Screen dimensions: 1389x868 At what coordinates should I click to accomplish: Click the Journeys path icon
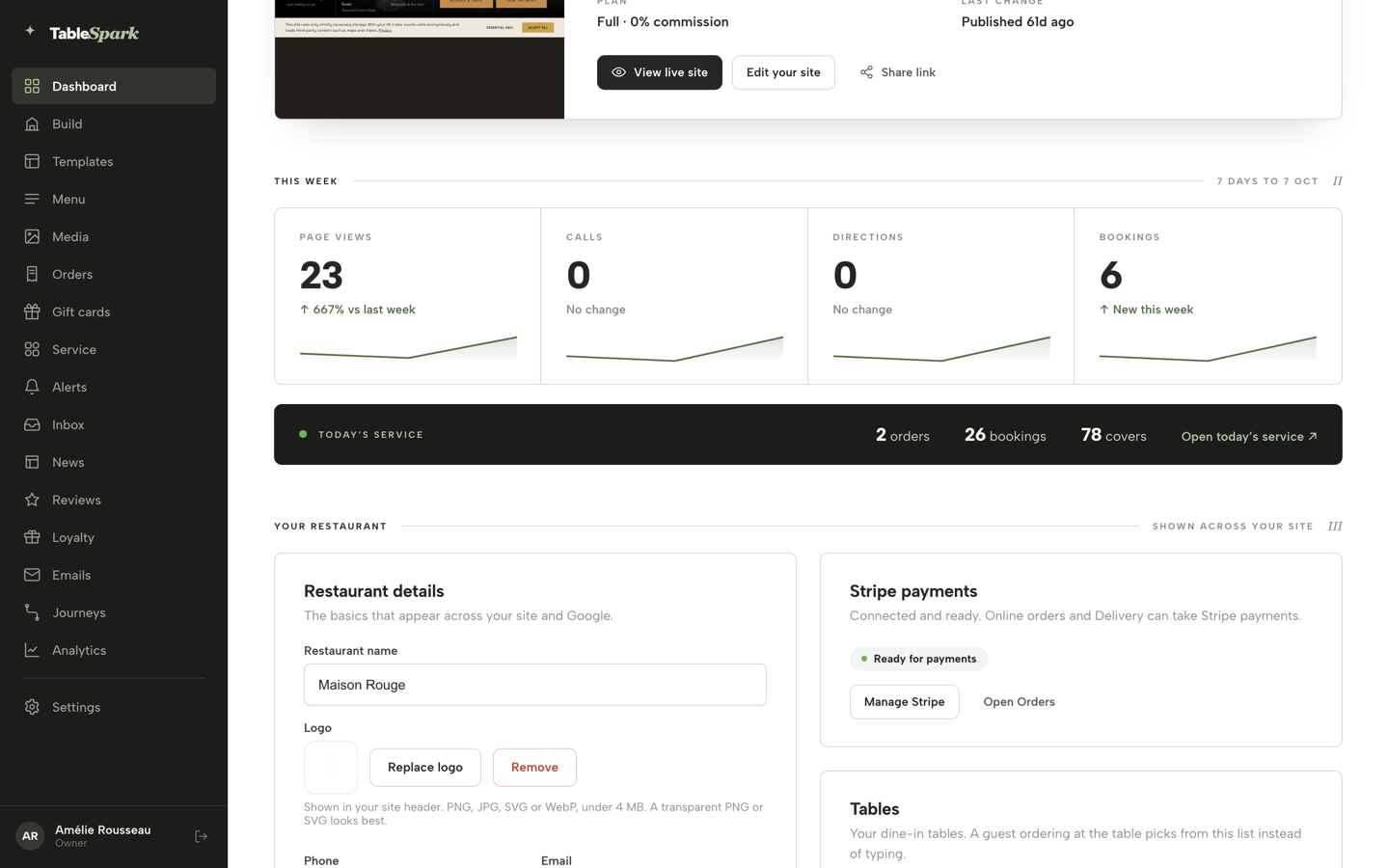[32, 613]
